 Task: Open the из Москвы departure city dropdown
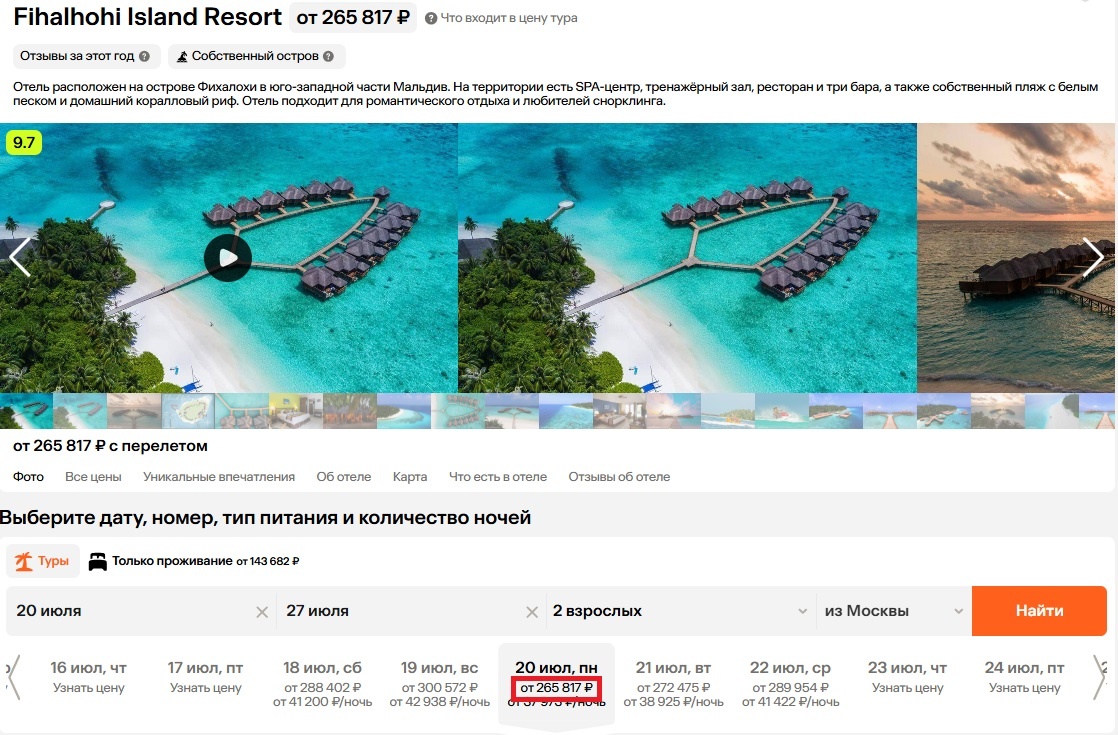(x=894, y=611)
